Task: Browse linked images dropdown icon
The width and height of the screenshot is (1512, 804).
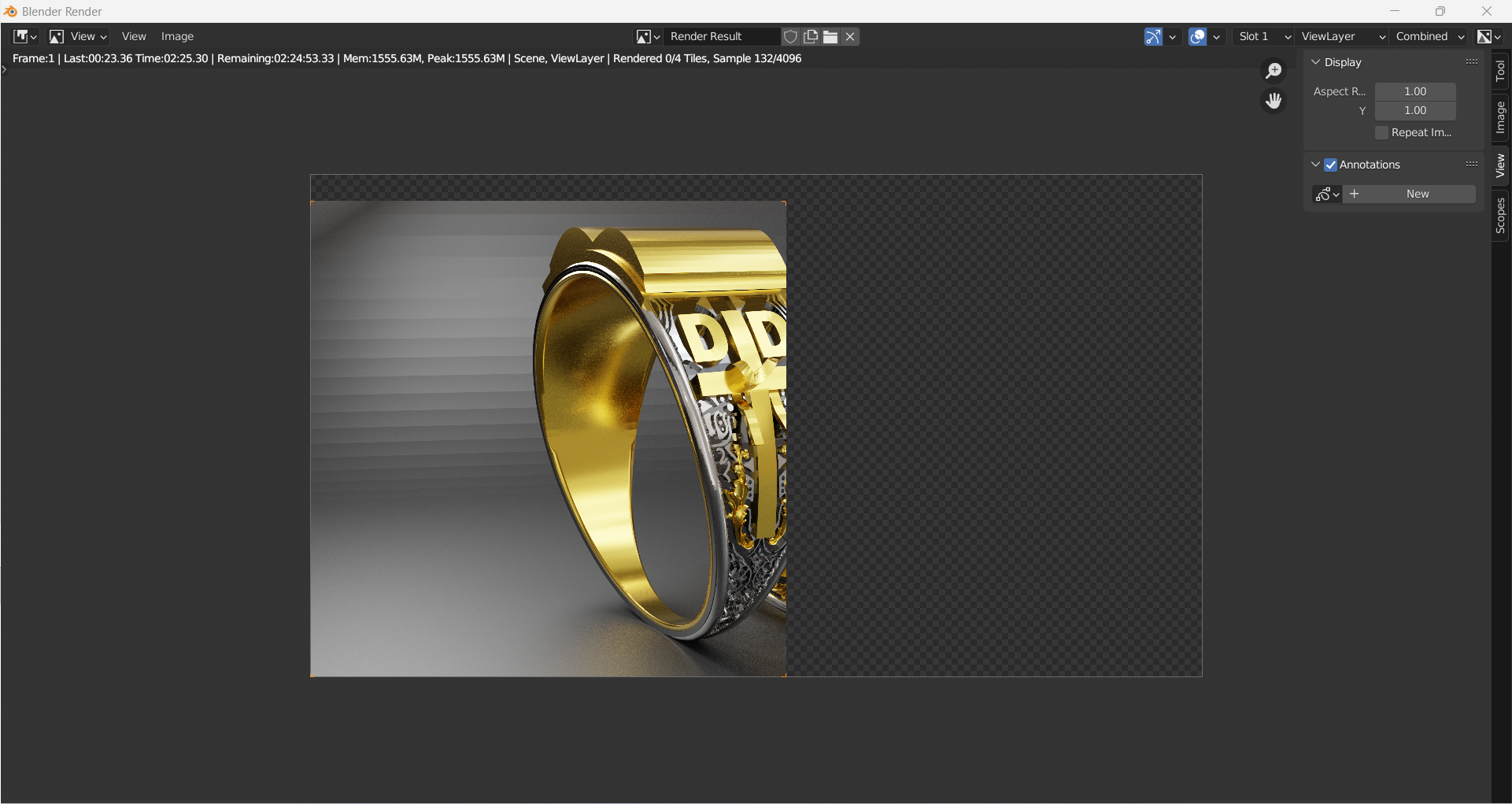Action: pos(648,36)
